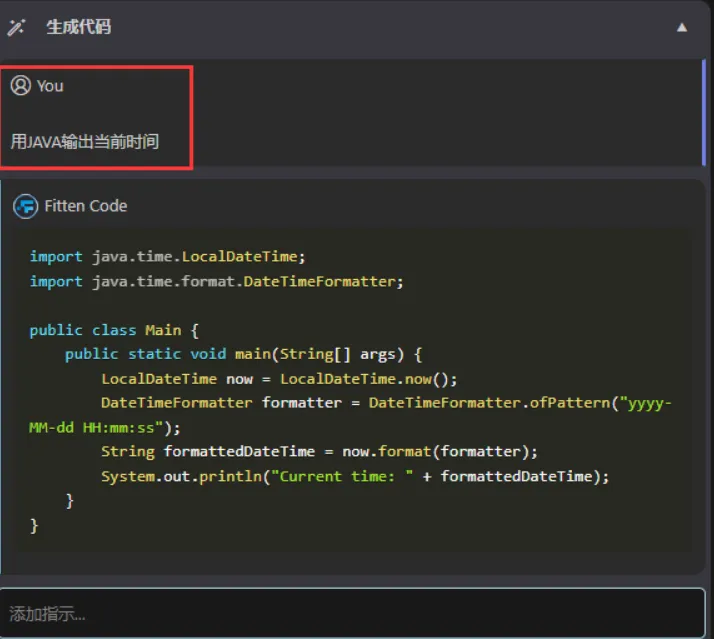Viewport: 714px width, 639px height.
Task: Focus the 添加指示... input field
Action: tap(352, 613)
